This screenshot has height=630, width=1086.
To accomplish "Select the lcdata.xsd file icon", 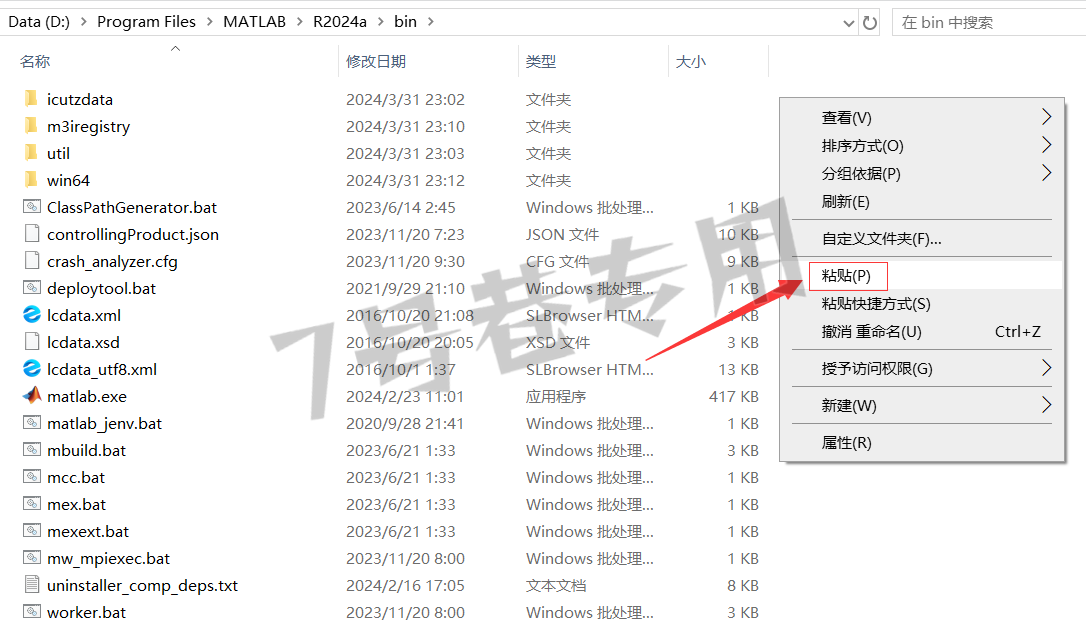I will [x=32, y=342].
